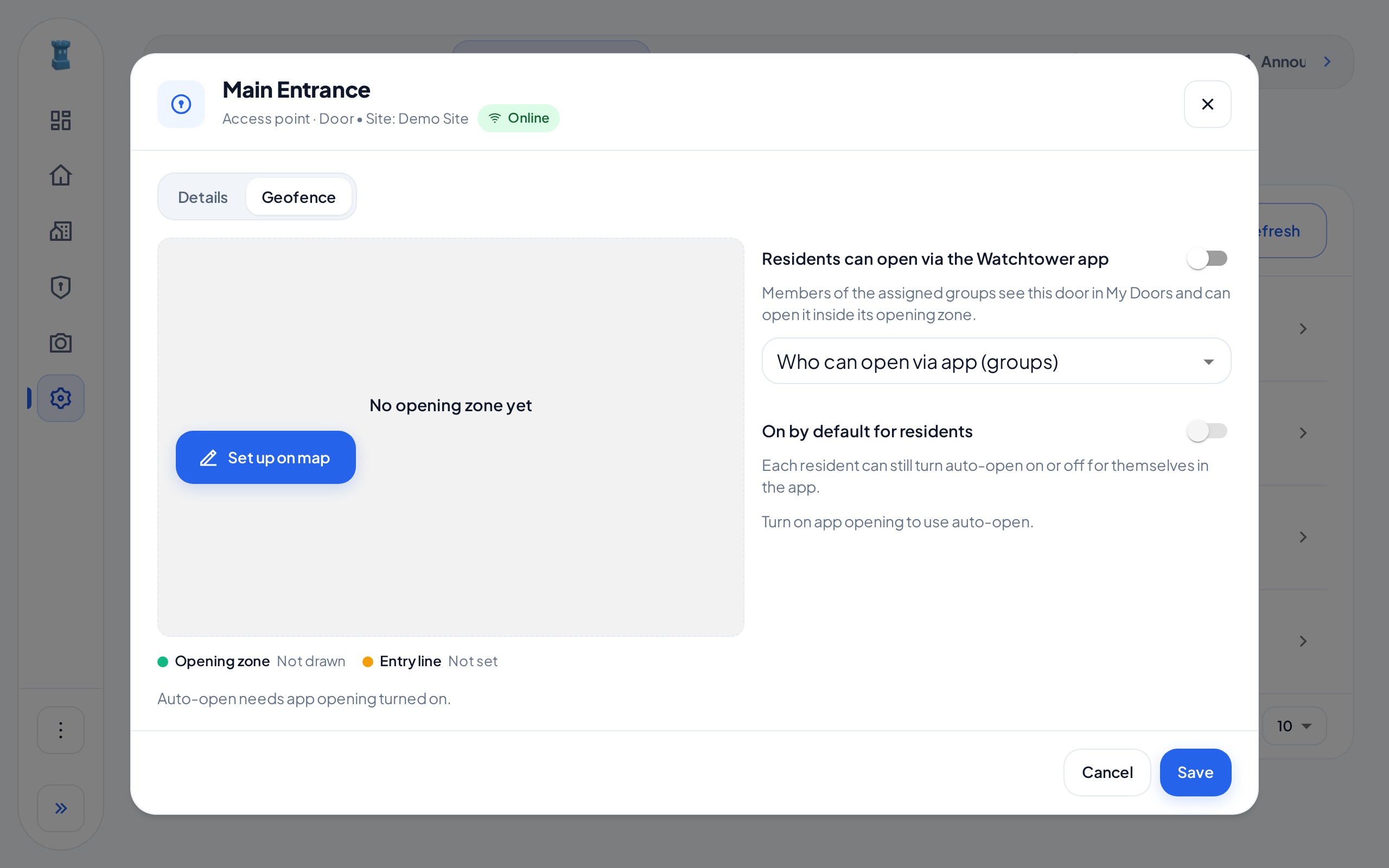Image resolution: width=1389 pixels, height=868 pixels.
Task: Save the geofence settings
Action: tap(1195, 772)
